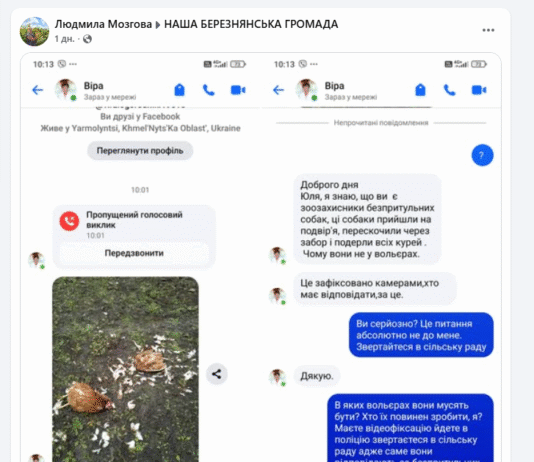Share the dead chickens photo
Viewport: 534px width, 462px height.
(x=217, y=374)
